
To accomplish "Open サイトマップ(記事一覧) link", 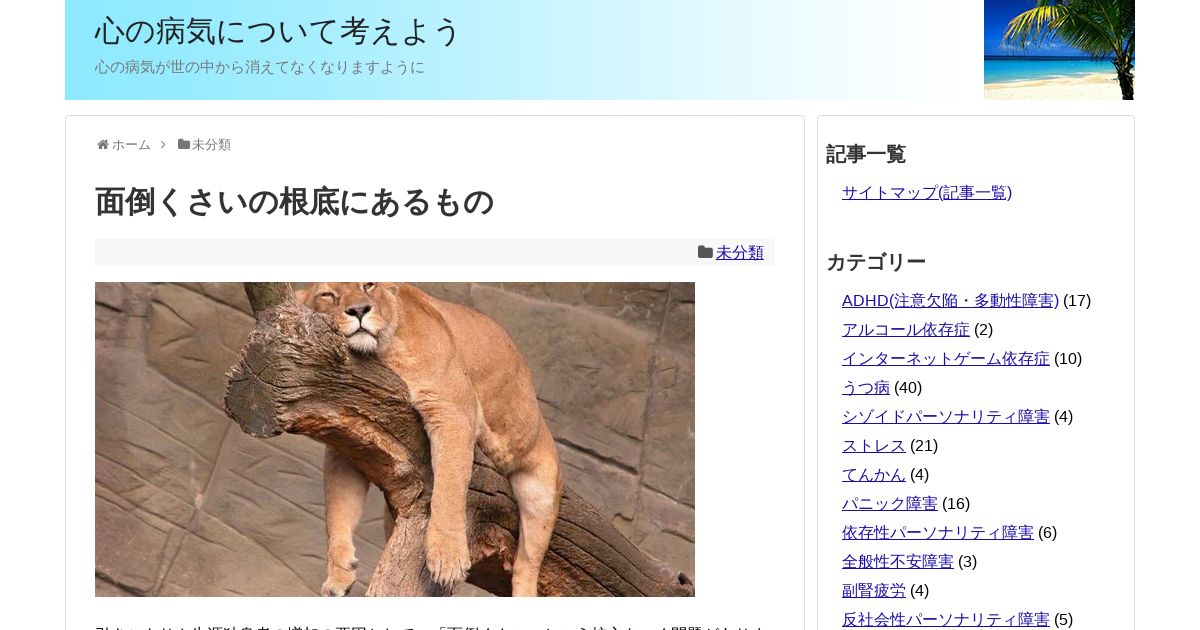I will (x=927, y=192).
